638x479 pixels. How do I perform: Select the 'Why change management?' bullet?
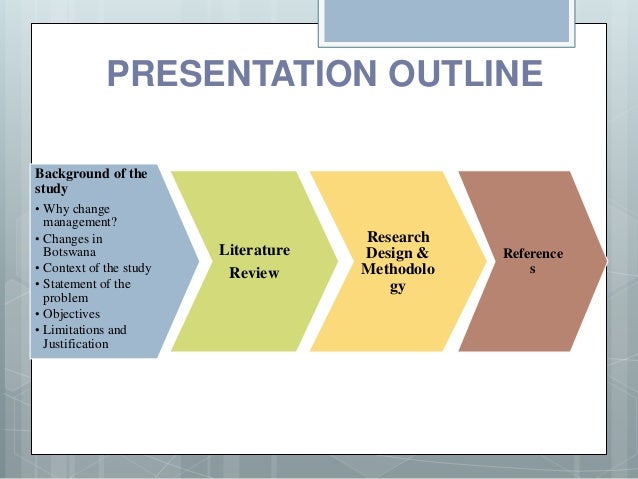click(76, 215)
